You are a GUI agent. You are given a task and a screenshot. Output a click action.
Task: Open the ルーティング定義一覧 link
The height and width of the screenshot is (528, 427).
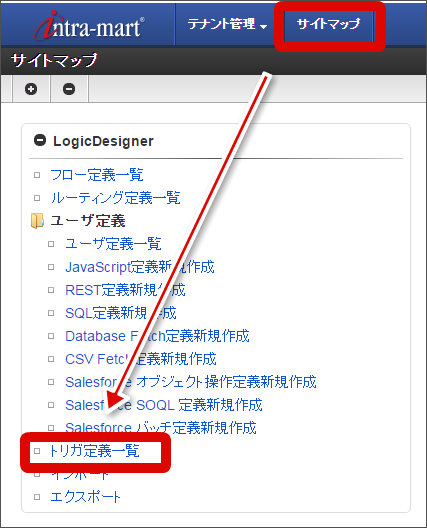[x=116, y=198]
